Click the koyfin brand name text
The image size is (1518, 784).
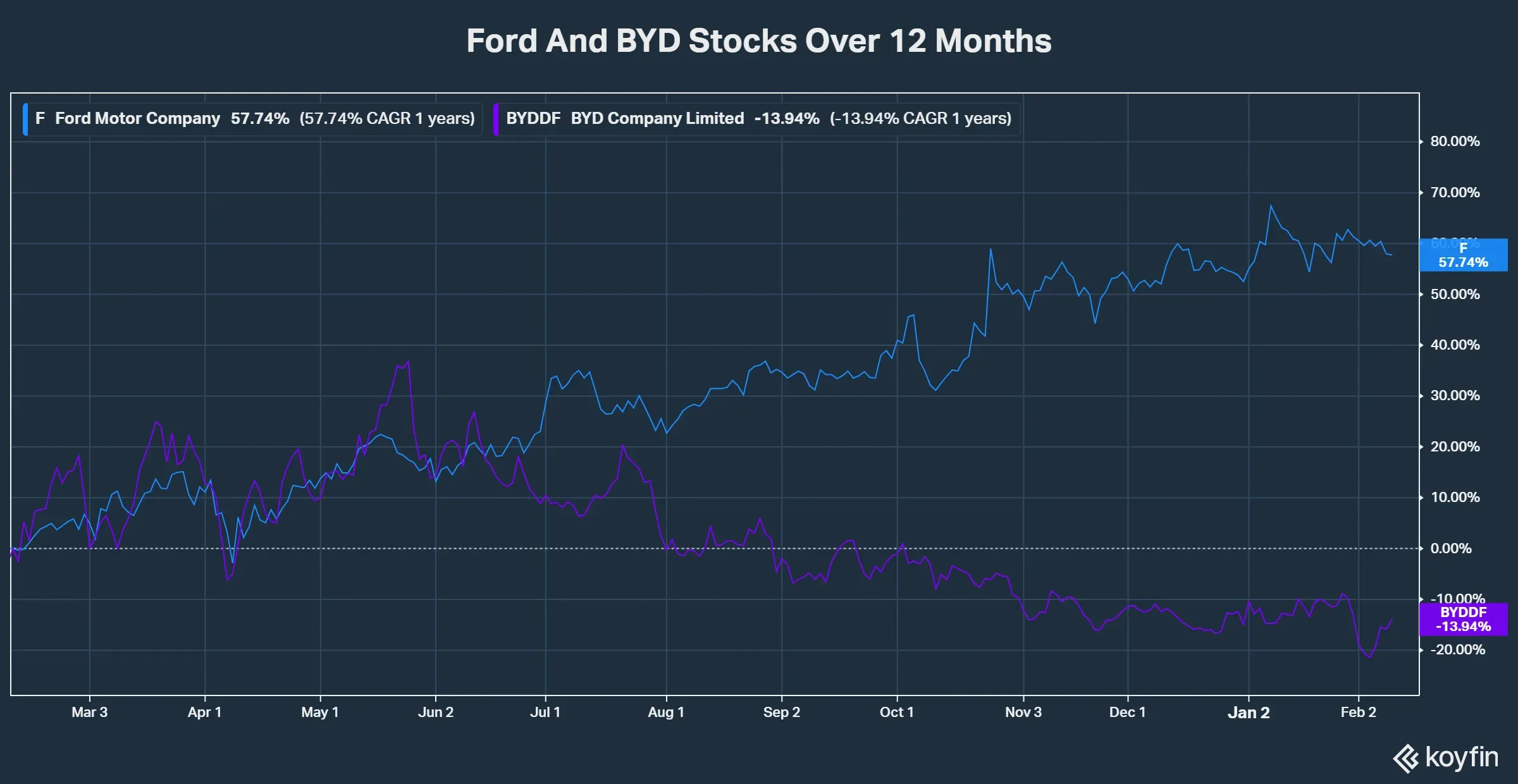tap(1462, 757)
